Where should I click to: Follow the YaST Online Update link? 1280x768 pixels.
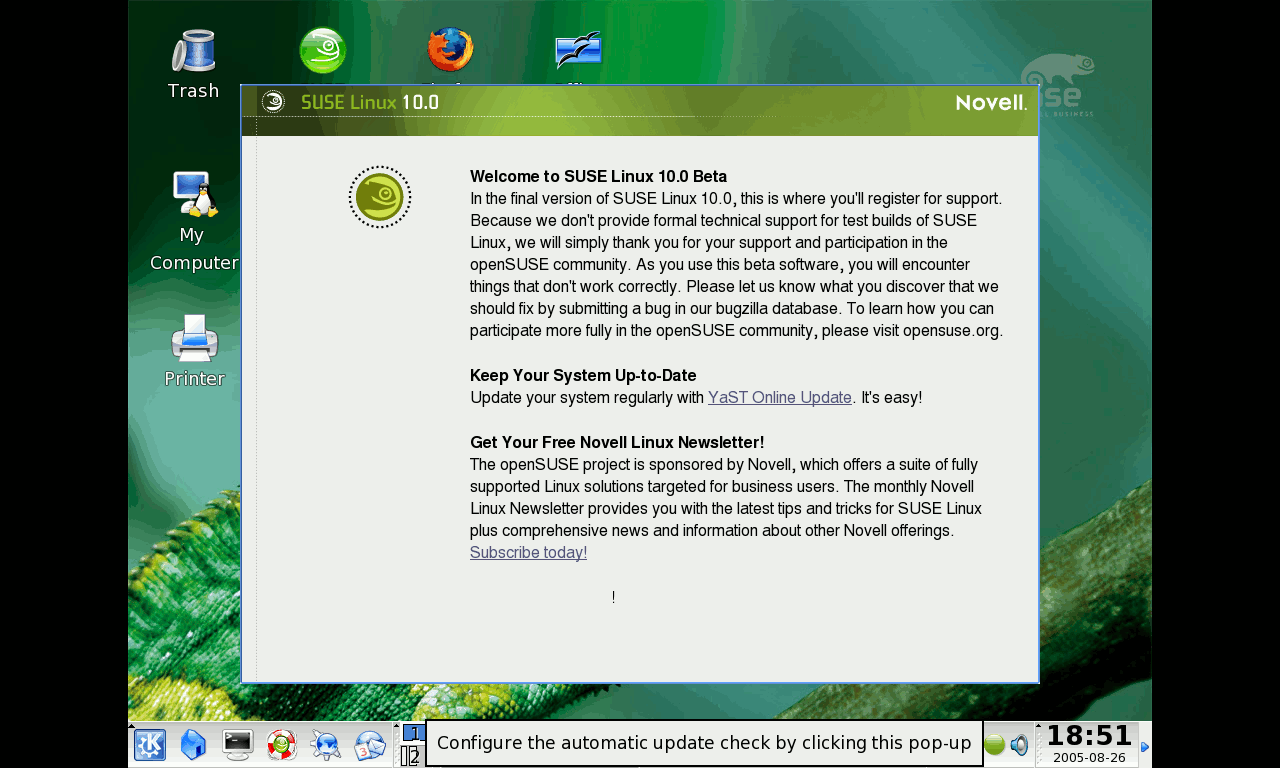pyautogui.click(x=780, y=398)
